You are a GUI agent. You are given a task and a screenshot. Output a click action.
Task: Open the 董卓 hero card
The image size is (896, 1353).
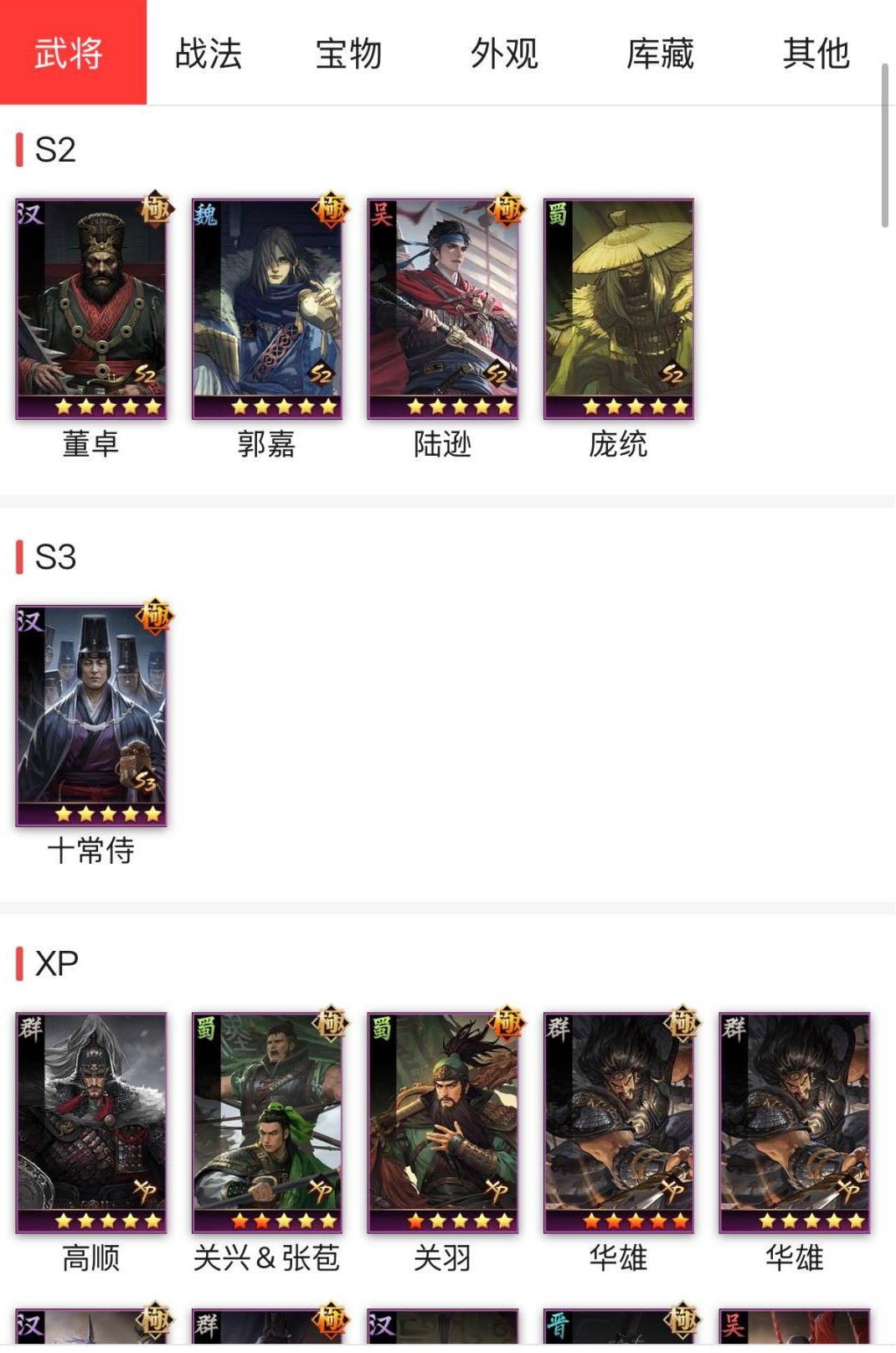point(91,308)
